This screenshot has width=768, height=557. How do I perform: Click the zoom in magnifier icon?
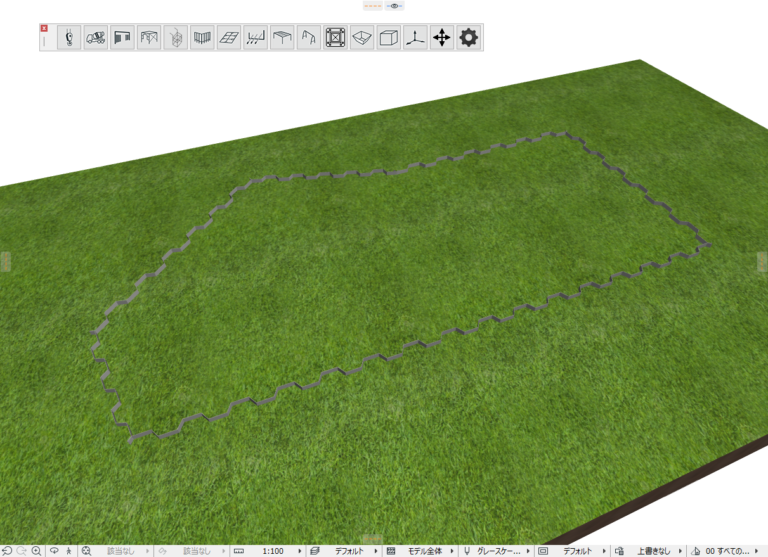click(36, 551)
